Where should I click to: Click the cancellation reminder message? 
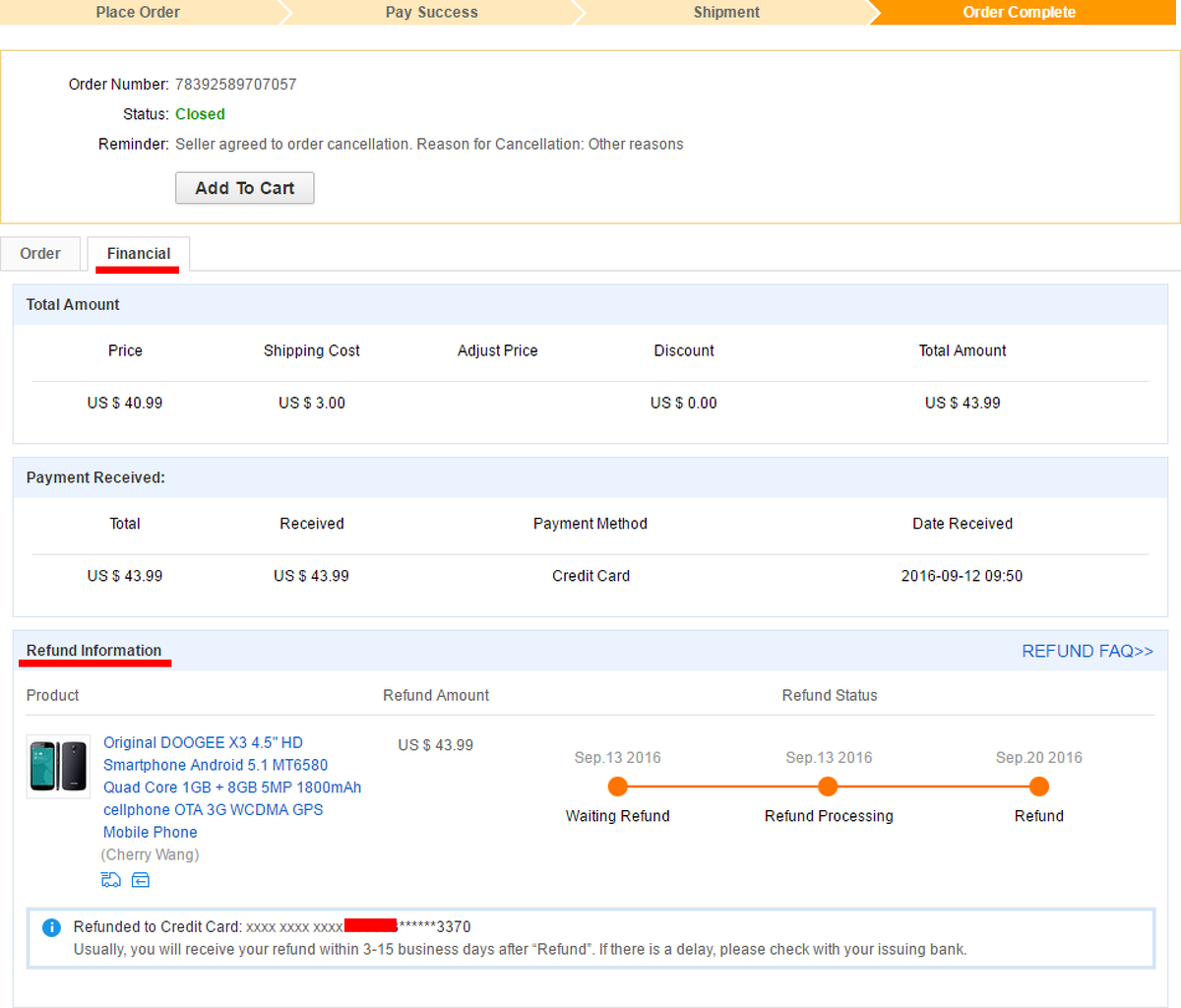[x=429, y=145]
